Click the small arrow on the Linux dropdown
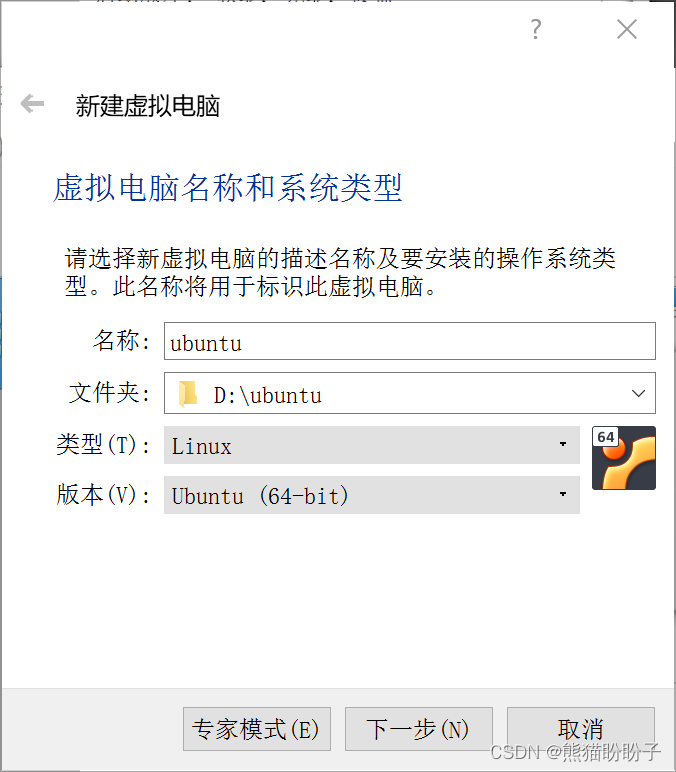Screen dimensions: 676x772 563,444
